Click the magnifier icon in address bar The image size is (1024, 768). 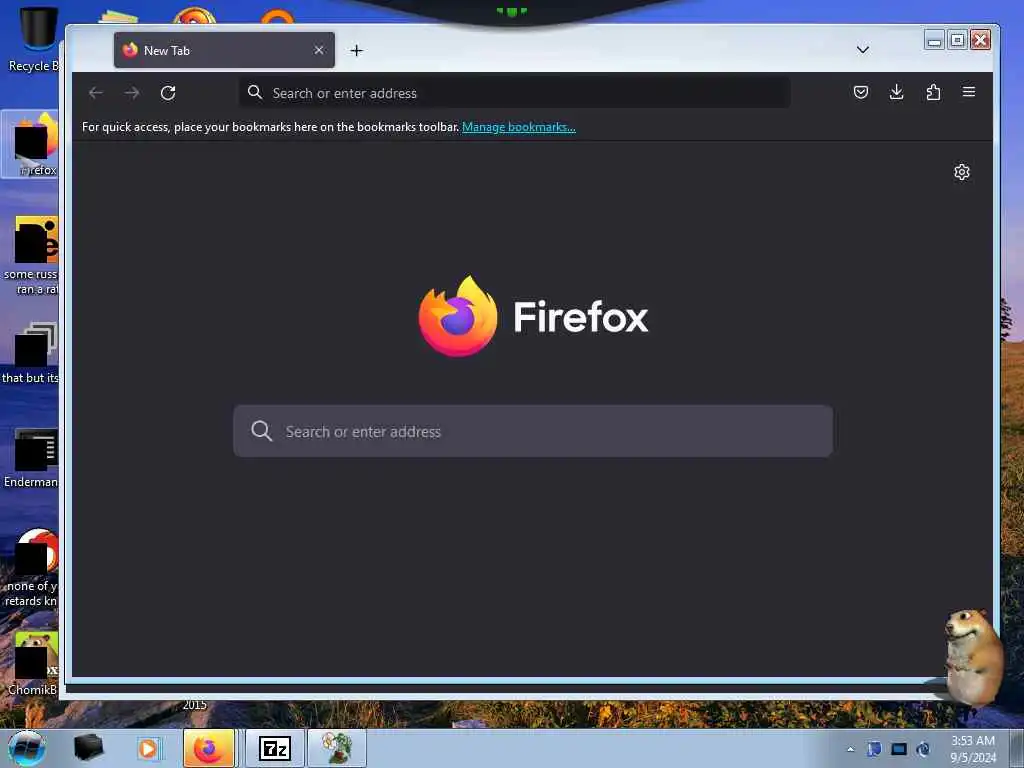255,93
